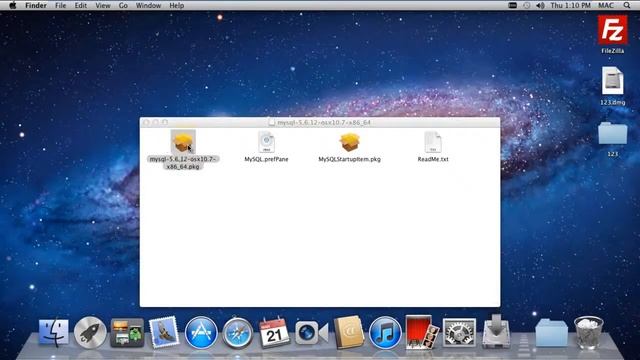This screenshot has height=360, width=640.
Task: Select the 123 folder on desktop
Action: point(612,133)
